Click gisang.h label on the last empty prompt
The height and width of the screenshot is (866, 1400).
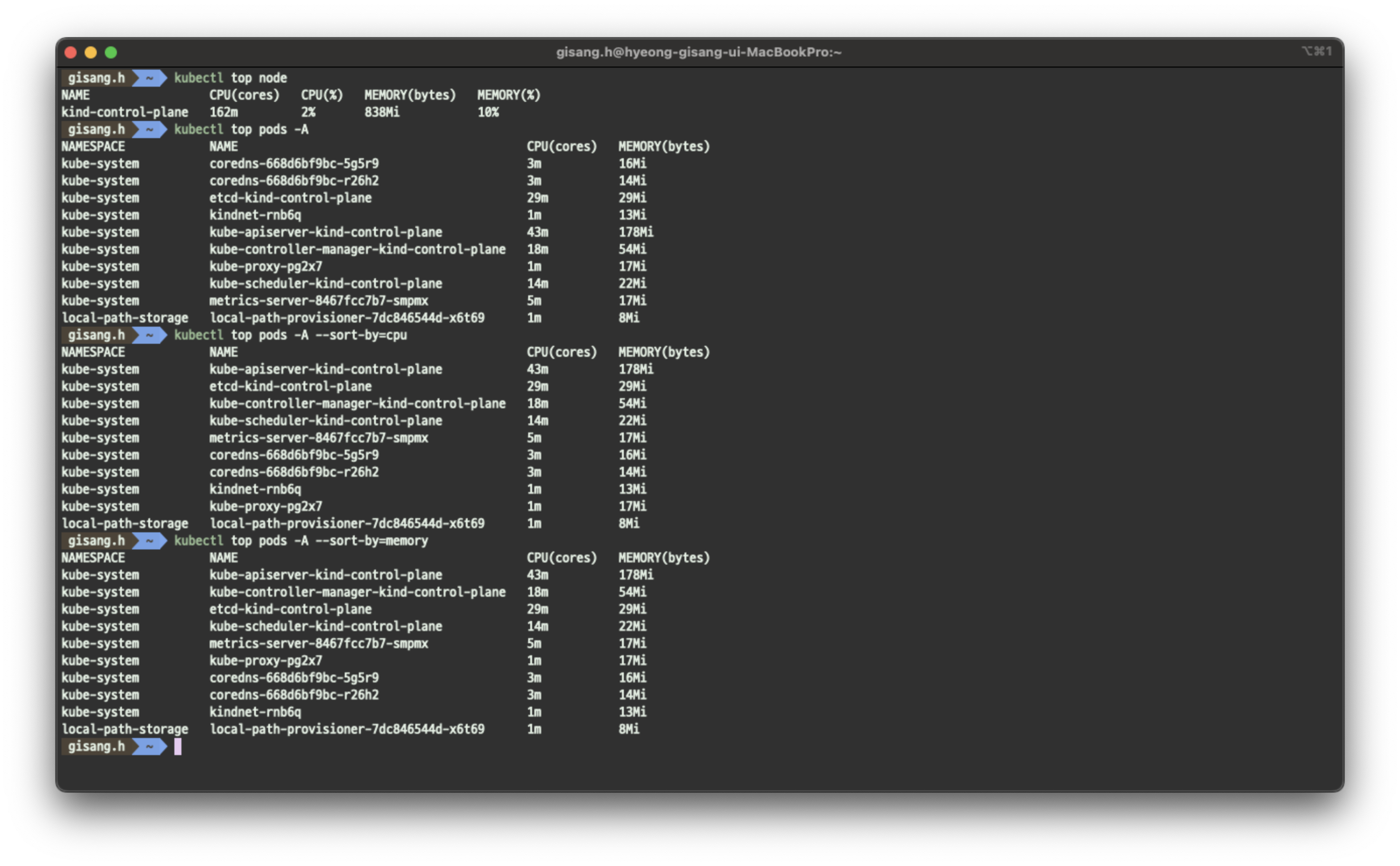[x=96, y=747]
